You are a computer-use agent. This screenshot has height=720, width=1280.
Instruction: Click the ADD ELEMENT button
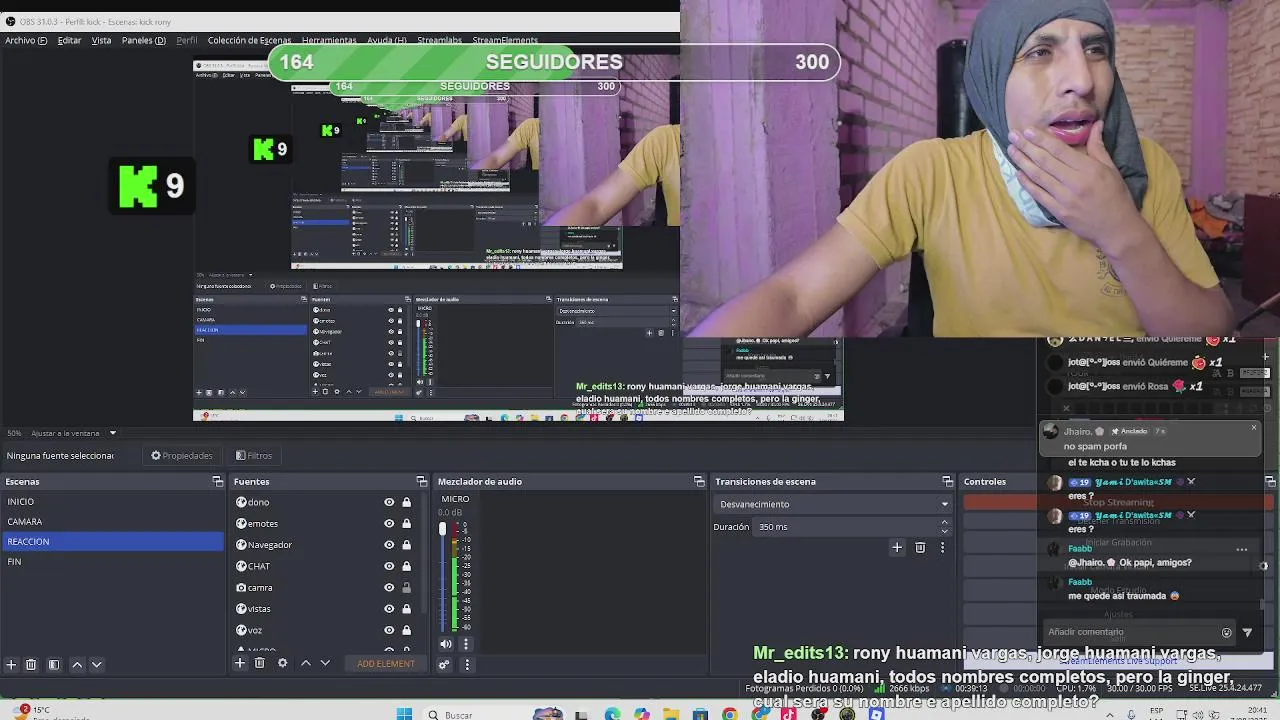coord(386,664)
